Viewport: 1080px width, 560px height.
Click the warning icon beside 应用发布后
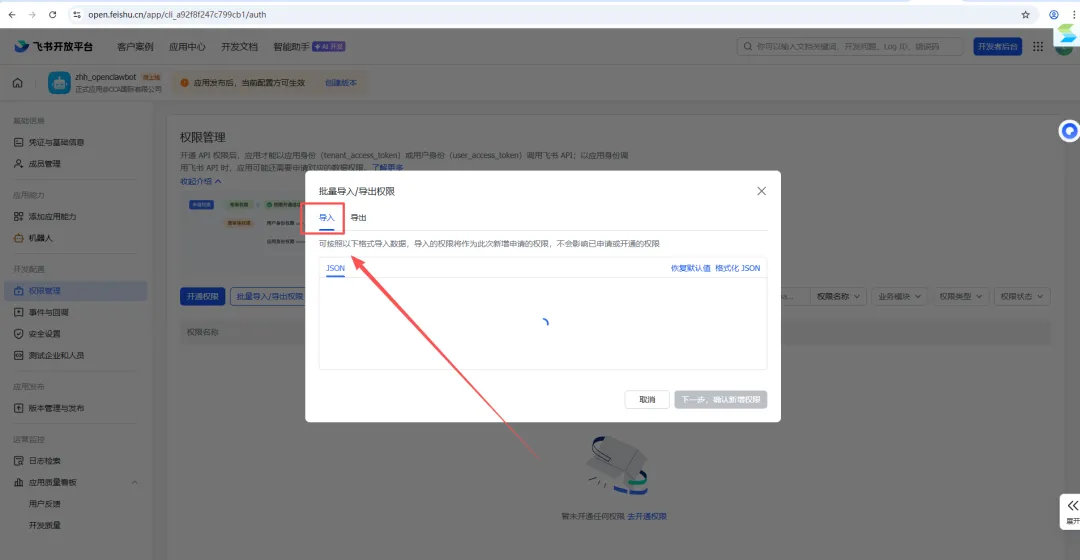(x=184, y=83)
